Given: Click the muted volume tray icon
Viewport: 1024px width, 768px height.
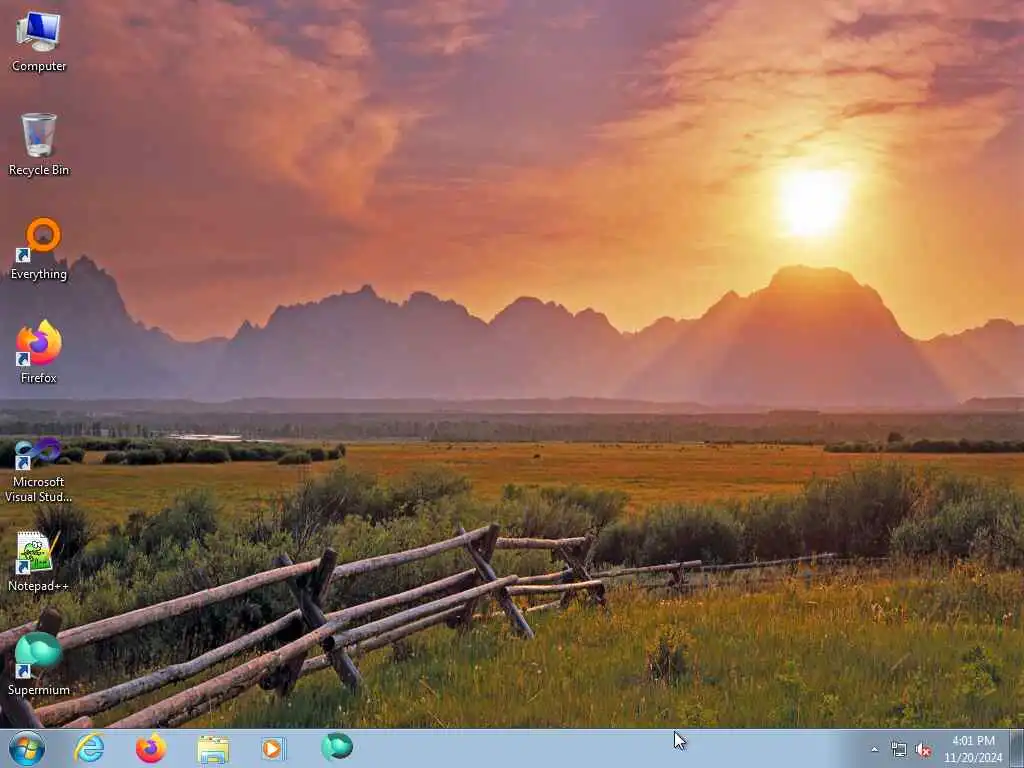Looking at the screenshot, I should point(923,750).
